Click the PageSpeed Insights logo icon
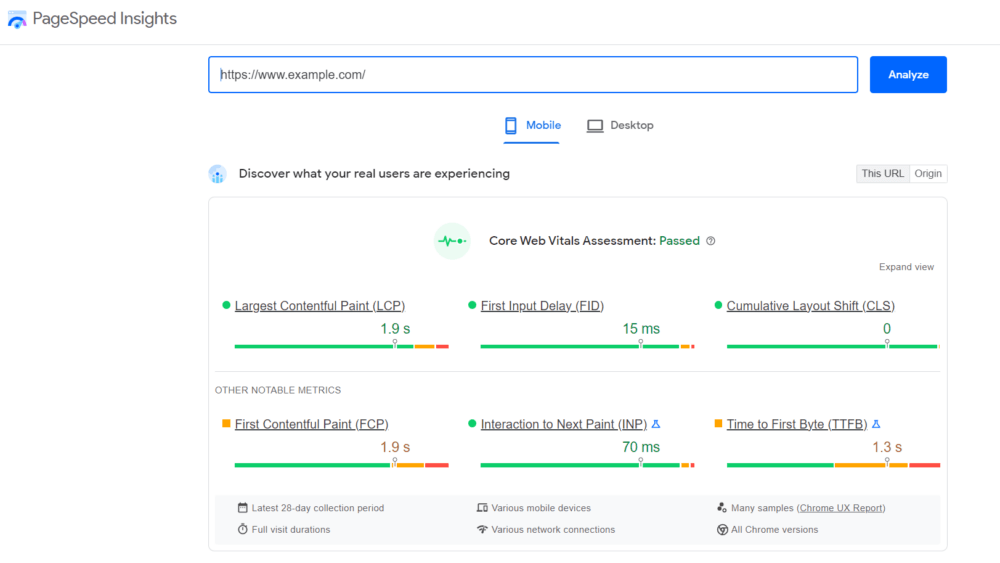1000x563 pixels. (17, 20)
